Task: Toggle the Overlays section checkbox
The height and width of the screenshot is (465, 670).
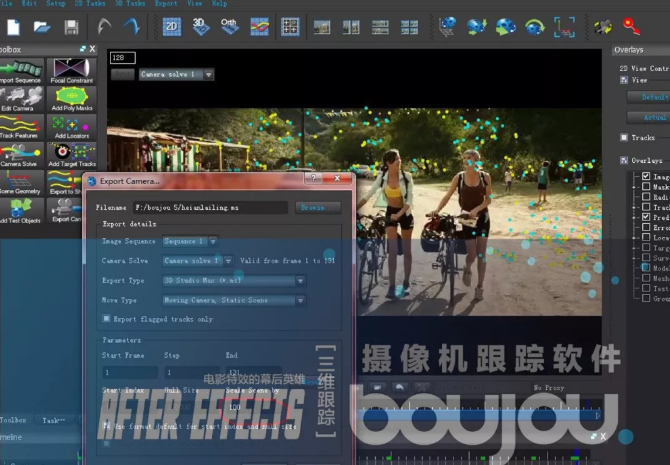Action: pyautogui.click(x=624, y=160)
